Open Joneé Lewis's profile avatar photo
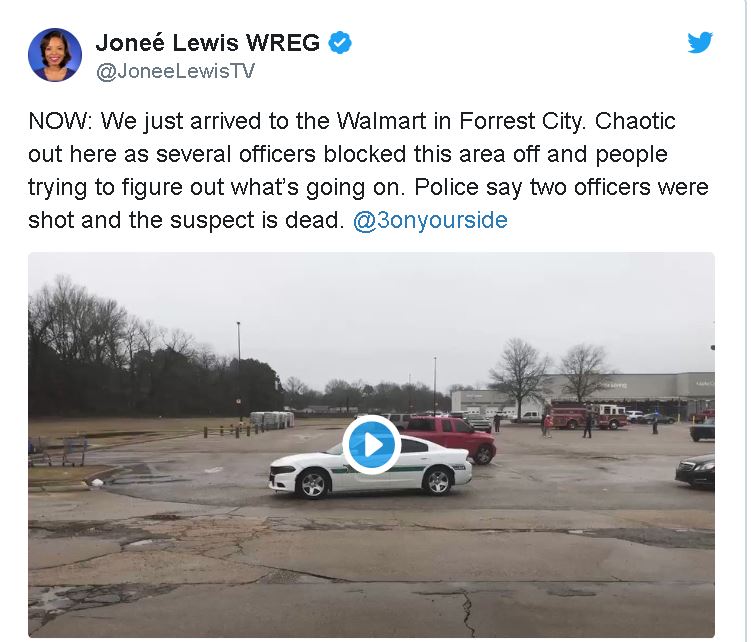Image resolution: width=751 pixels, height=642 pixels. pyautogui.click(x=55, y=55)
